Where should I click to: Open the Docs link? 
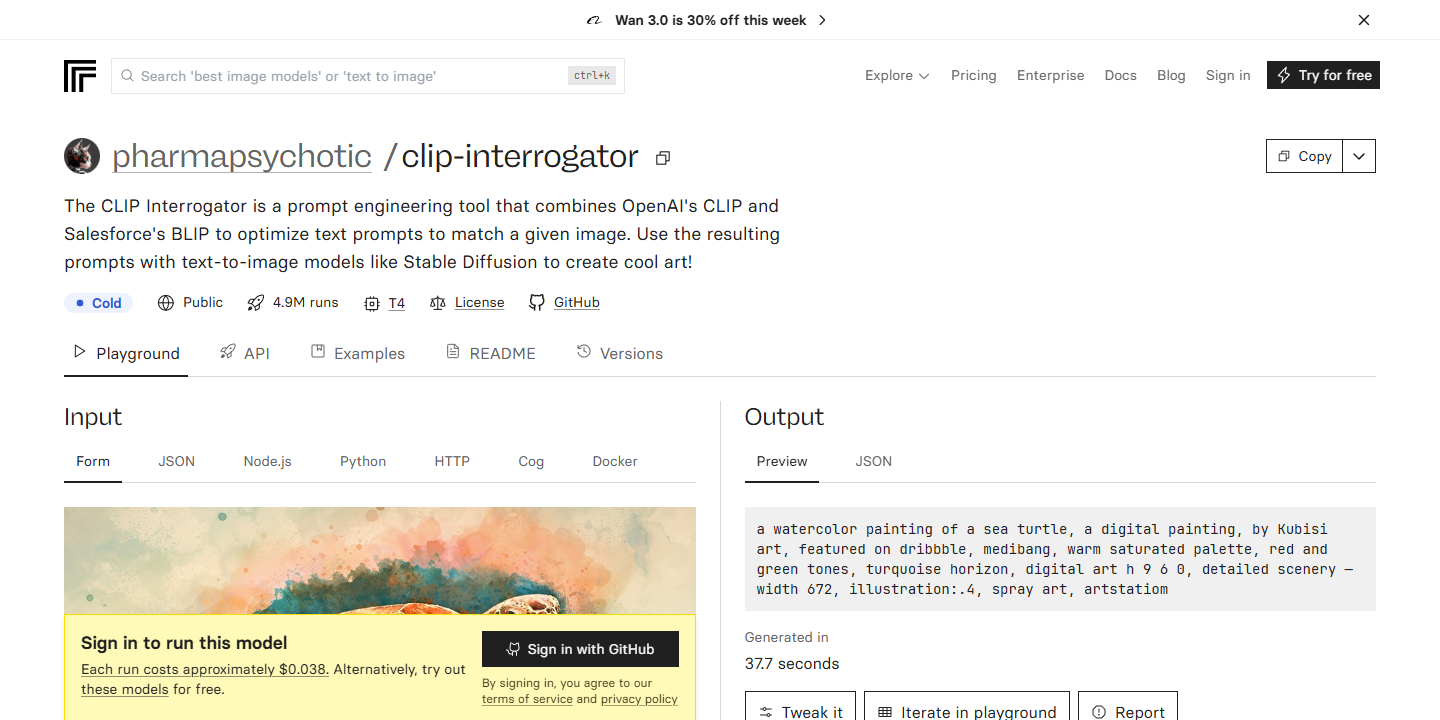tap(1120, 75)
